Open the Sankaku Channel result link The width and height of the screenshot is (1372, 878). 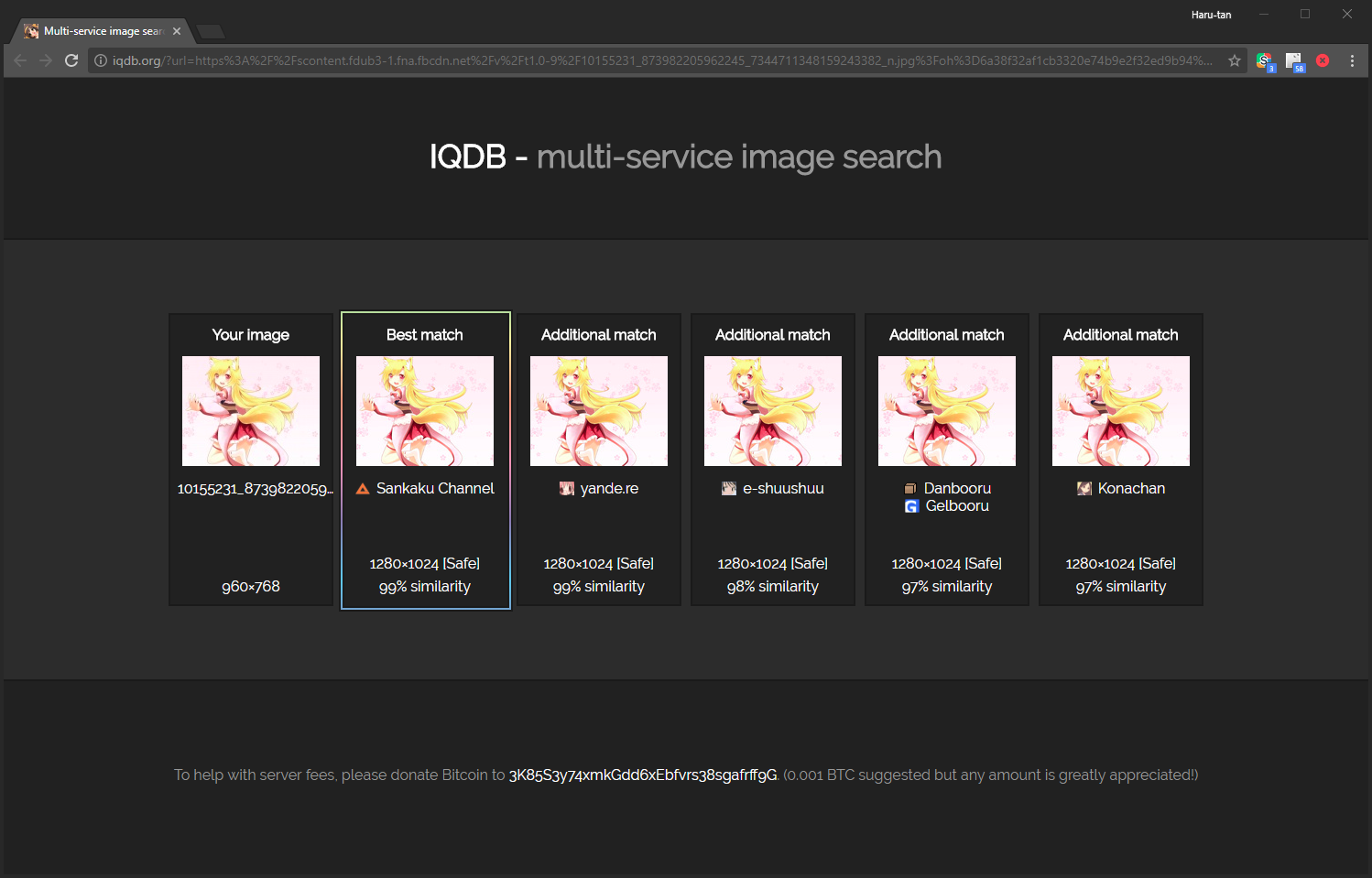[x=434, y=488]
